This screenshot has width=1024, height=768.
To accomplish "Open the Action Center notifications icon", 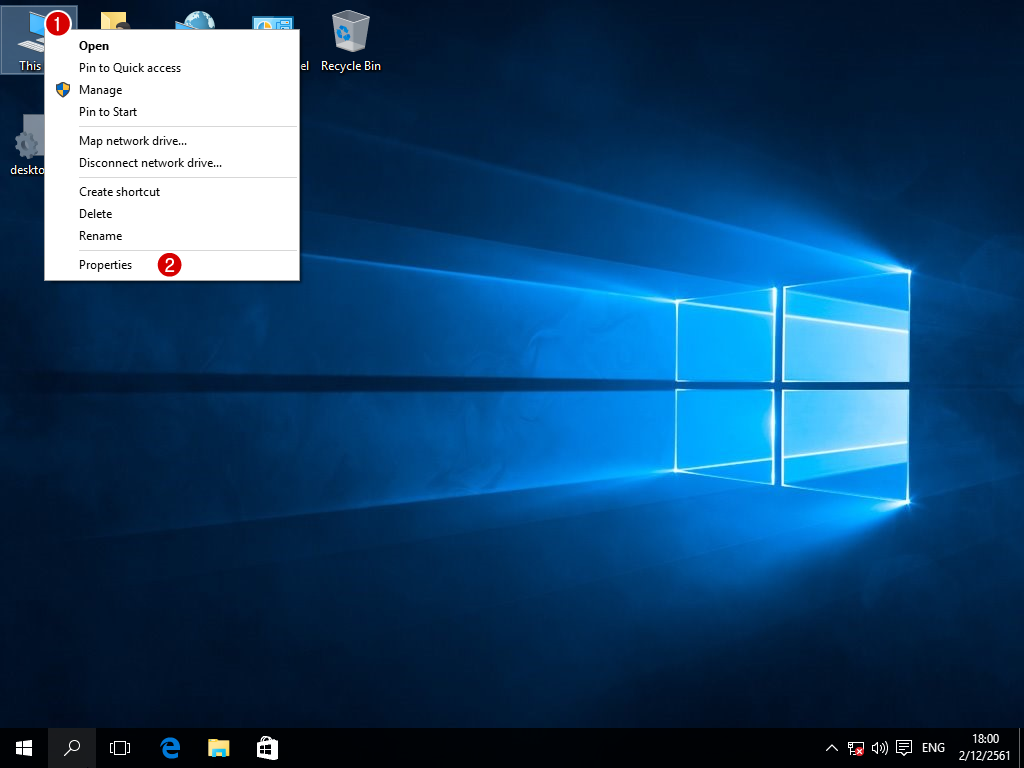I will (904, 747).
